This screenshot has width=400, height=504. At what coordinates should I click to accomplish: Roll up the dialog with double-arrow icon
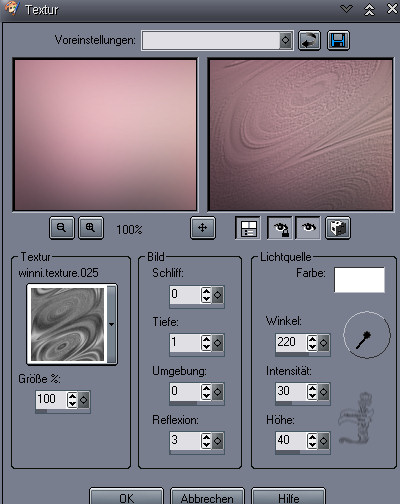coord(369,9)
